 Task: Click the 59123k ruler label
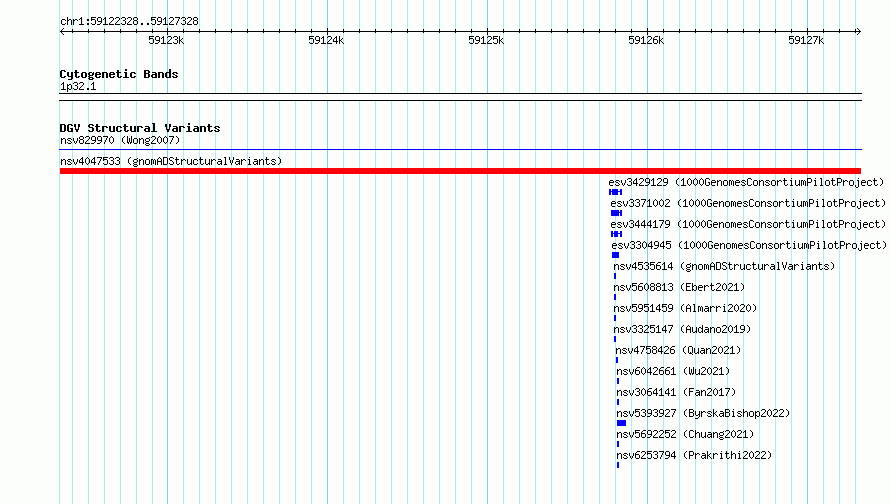(x=166, y=40)
